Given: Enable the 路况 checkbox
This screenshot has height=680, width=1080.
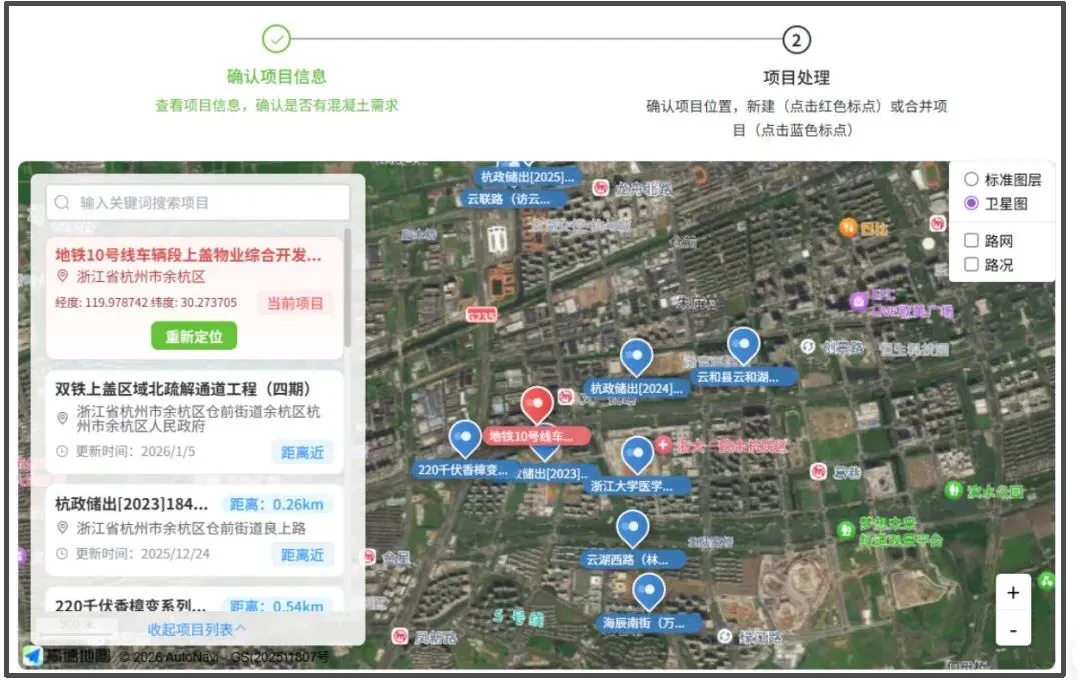Looking at the screenshot, I should coord(971,265).
